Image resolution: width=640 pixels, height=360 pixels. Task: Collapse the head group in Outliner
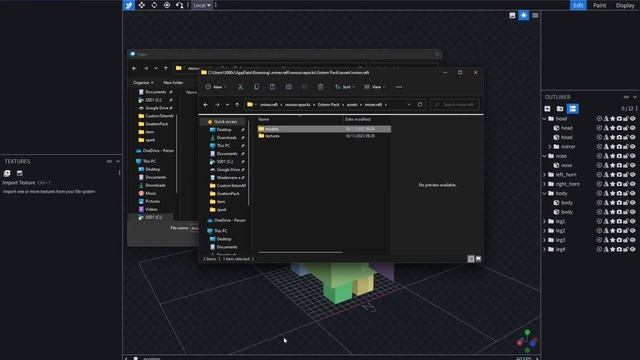(x=544, y=119)
